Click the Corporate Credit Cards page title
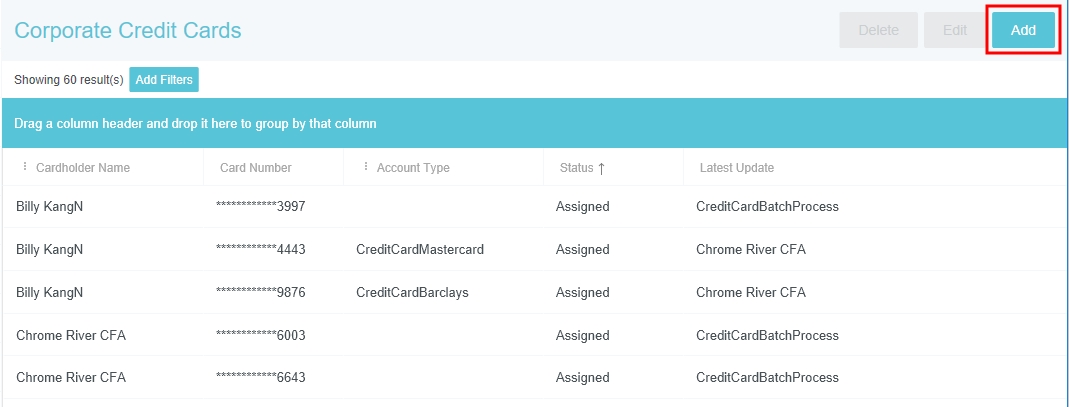The image size is (1069, 407). 128,31
